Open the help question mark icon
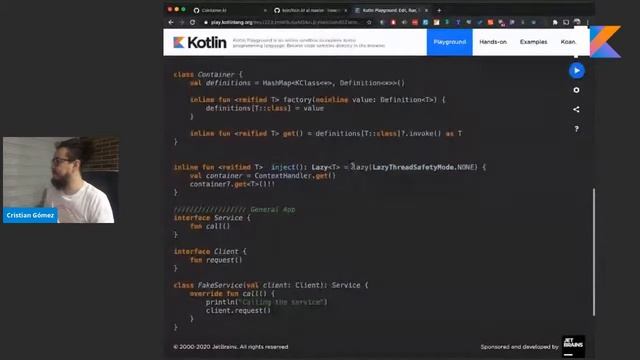 (576, 129)
